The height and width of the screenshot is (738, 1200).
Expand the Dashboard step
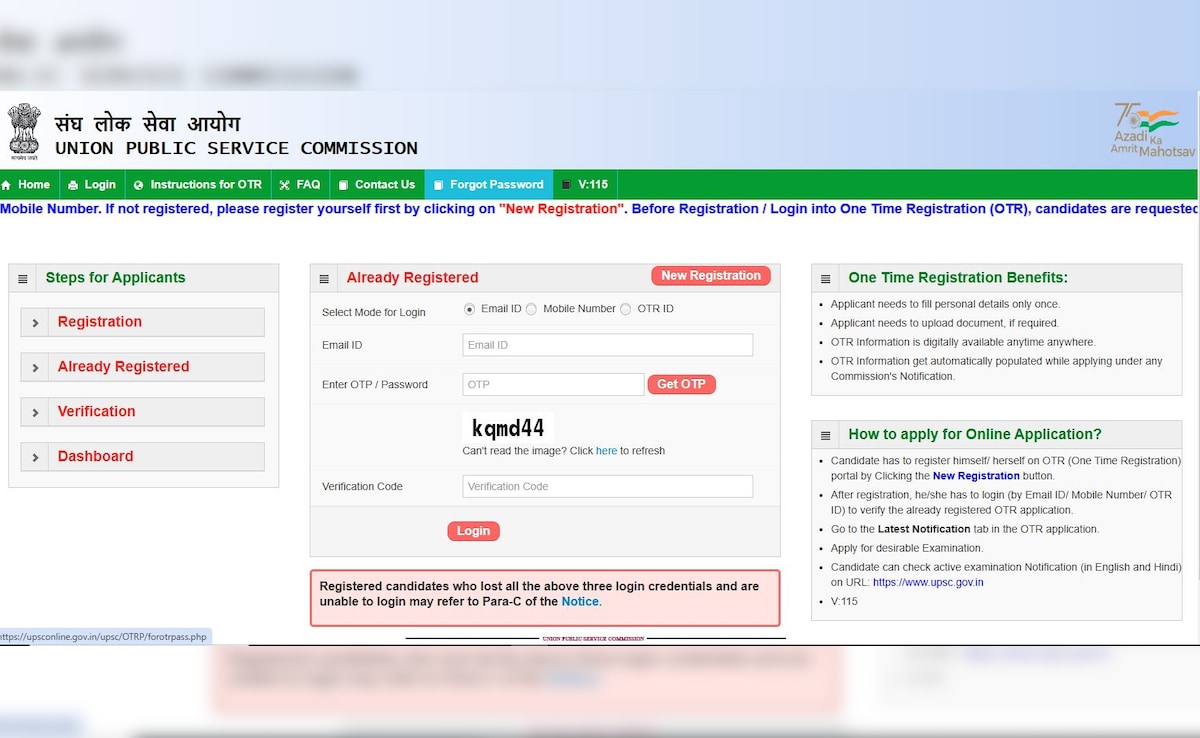coord(142,456)
